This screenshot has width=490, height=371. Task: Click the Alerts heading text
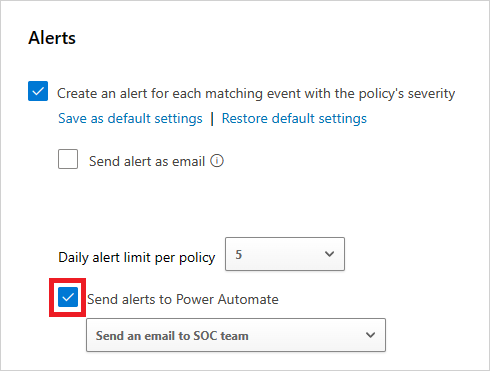click(52, 38)
